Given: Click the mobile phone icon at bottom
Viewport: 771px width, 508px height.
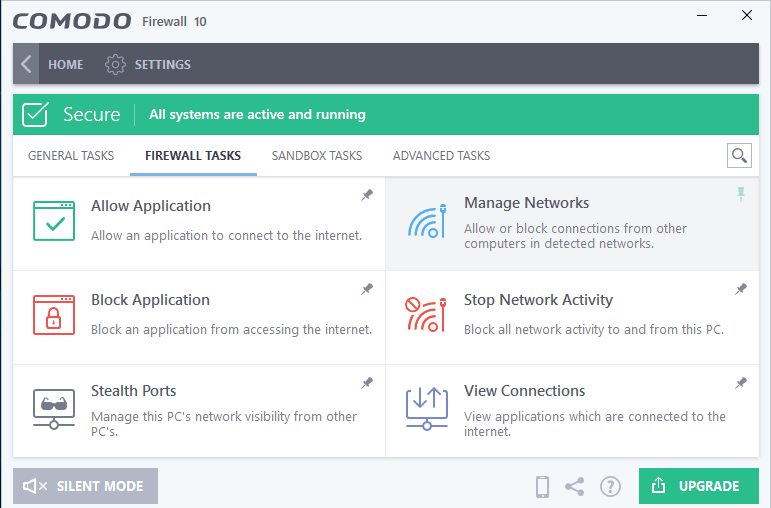Looking at the screenshot, I should tap(542, 486).
